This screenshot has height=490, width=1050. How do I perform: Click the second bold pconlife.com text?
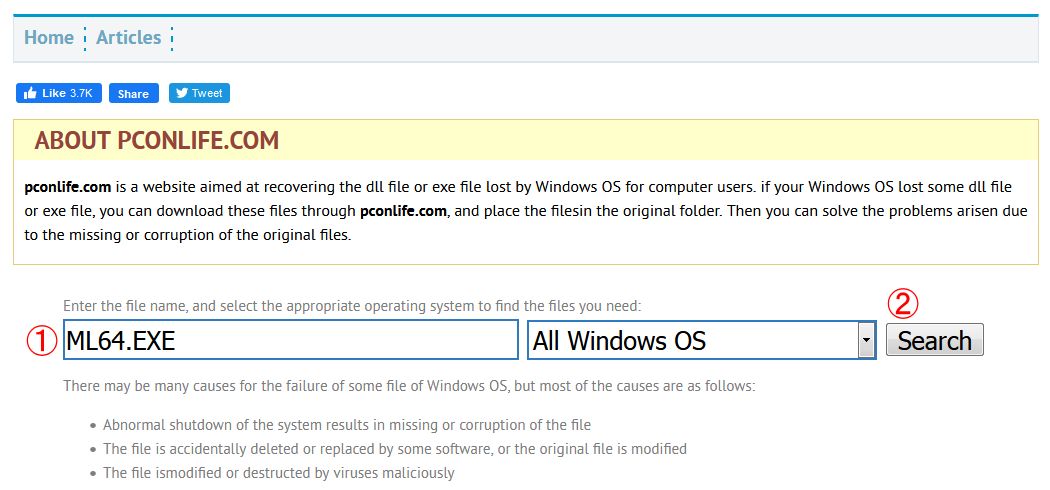404,211
